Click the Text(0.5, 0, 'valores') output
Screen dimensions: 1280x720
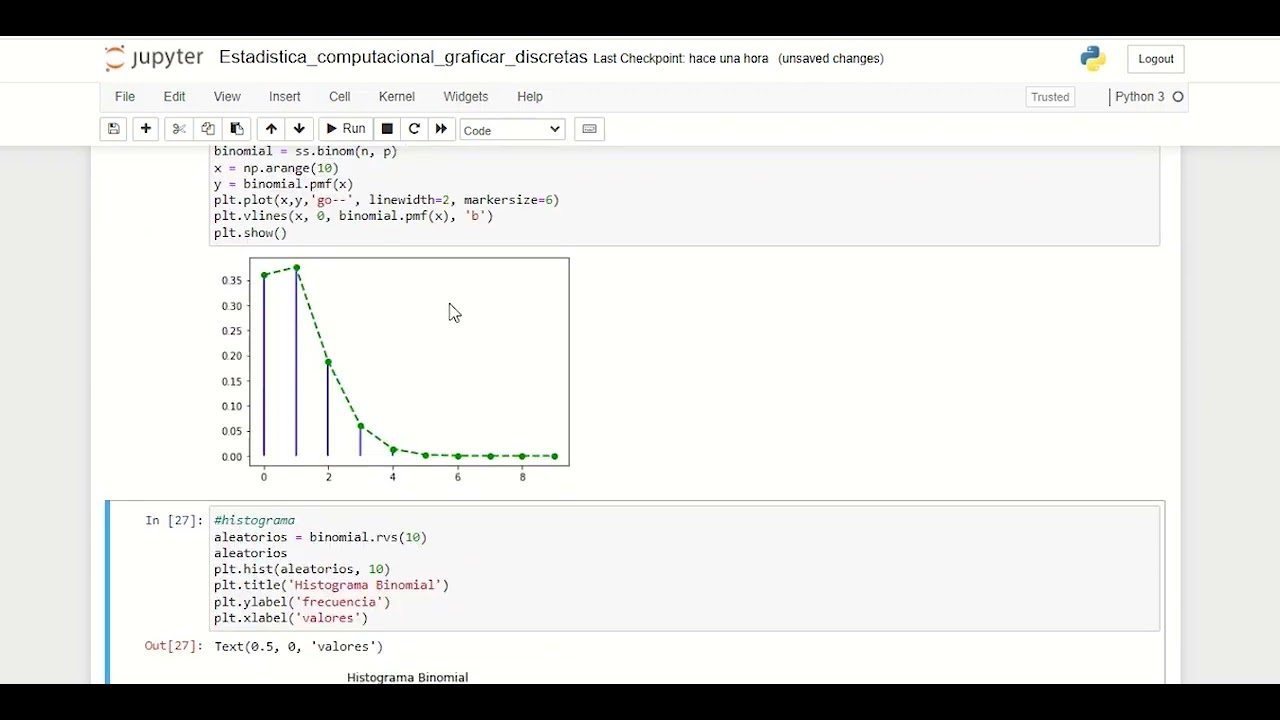click(x=298, y=646)
